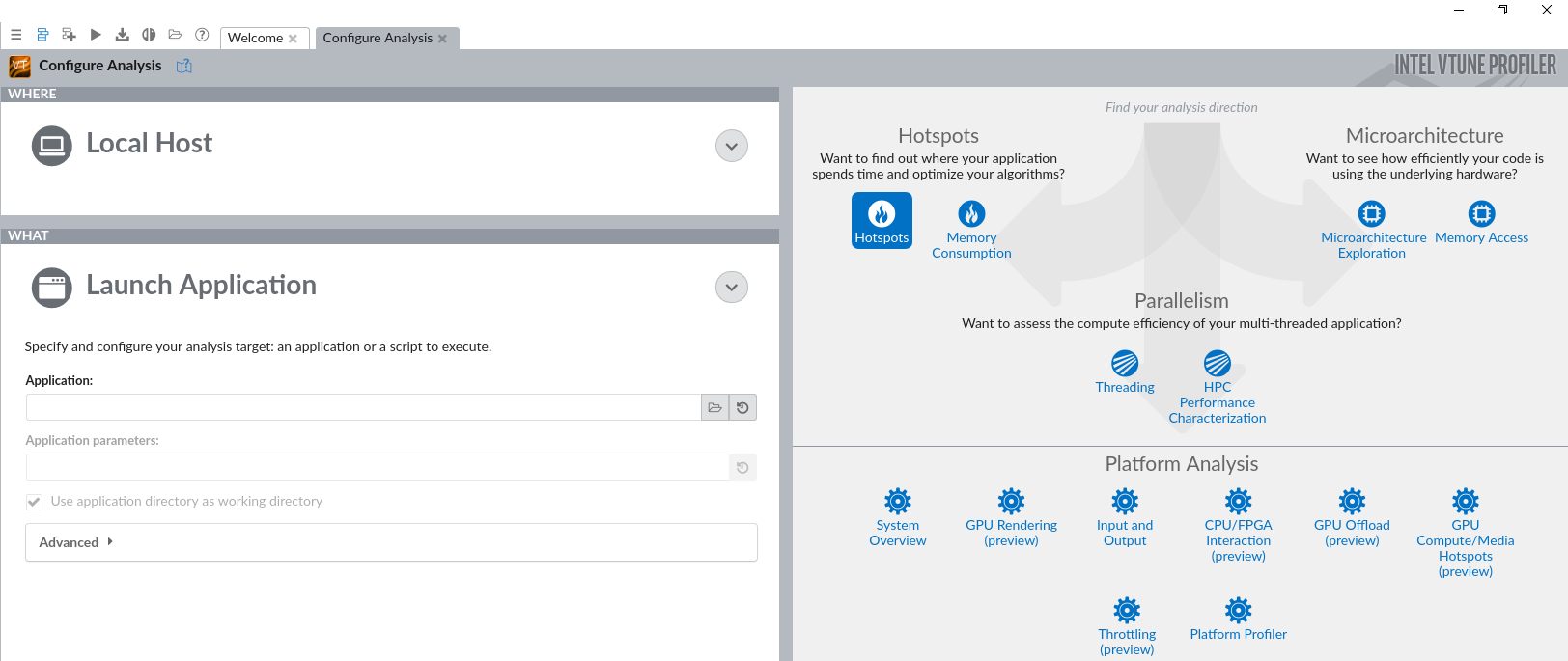Click the New Project toolbar icon
This screenshot has width=1568, height=661.
pyautogui.click(x=69, y=35)
